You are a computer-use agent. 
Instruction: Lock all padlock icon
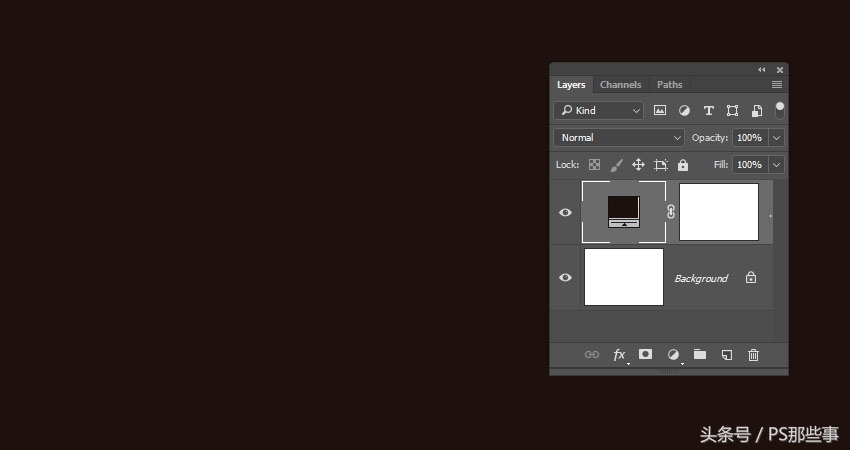[683, 165]
